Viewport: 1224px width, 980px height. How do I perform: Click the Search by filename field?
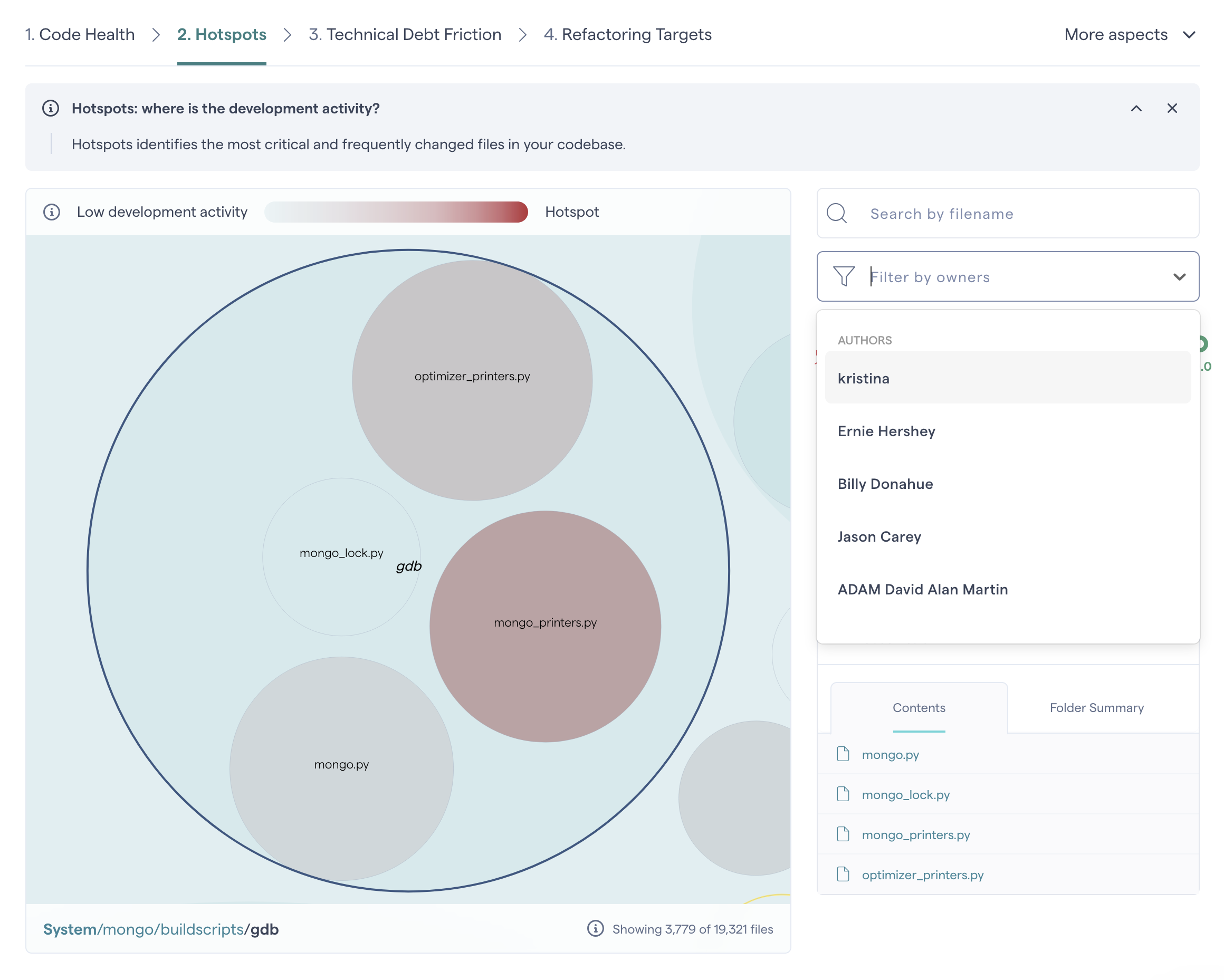coord(1022,214)
